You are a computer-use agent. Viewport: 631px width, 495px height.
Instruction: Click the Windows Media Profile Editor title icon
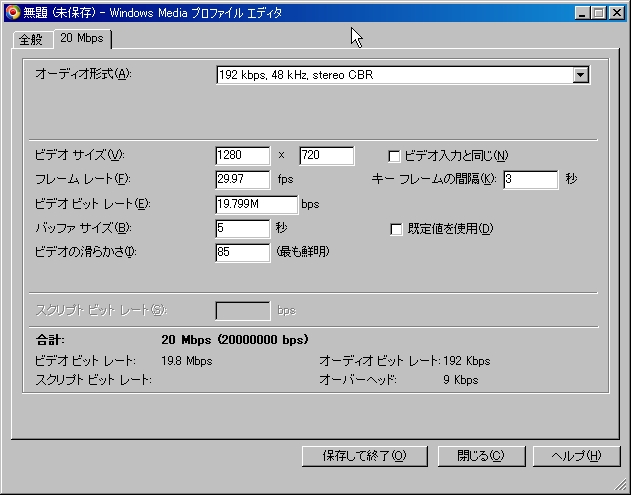coord(13,12)
